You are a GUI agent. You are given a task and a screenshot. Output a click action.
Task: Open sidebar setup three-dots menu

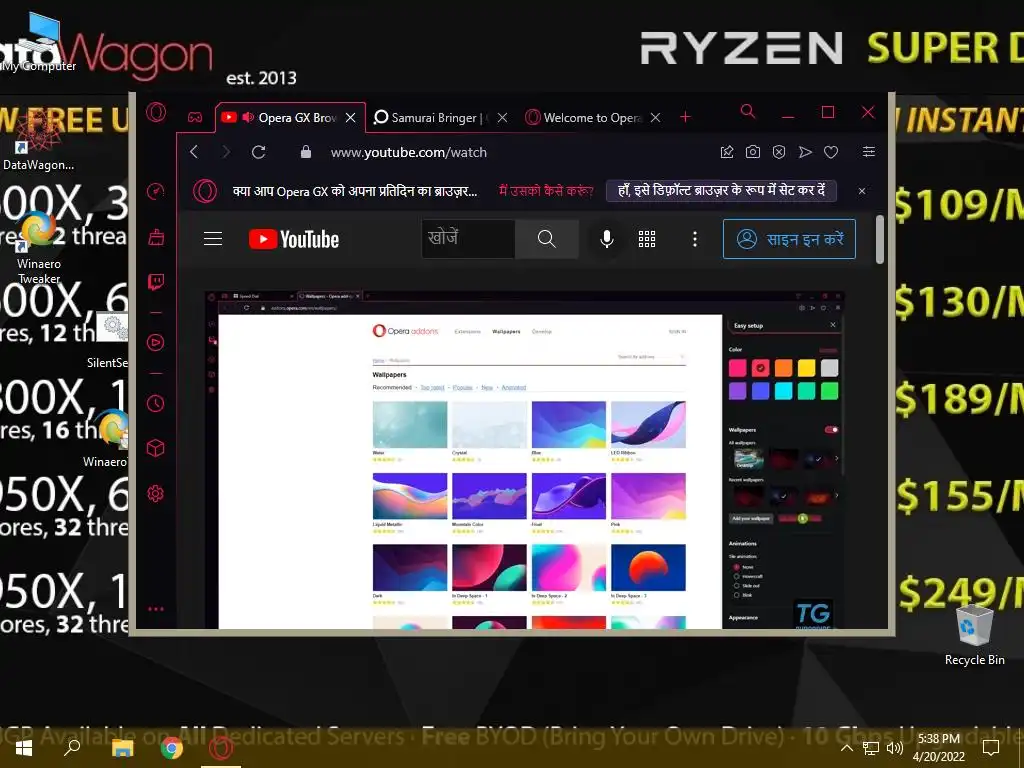point(155,609)
